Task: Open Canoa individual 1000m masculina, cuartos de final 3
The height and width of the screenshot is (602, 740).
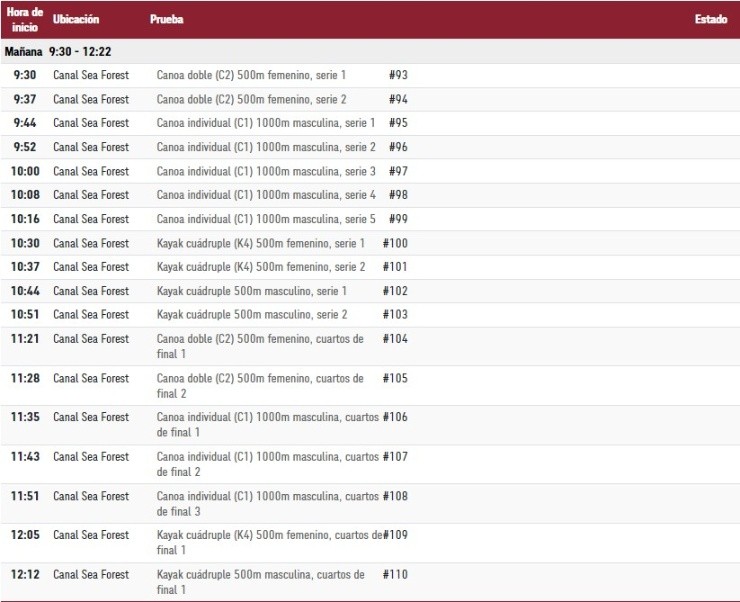Action: tap(267, 503)
